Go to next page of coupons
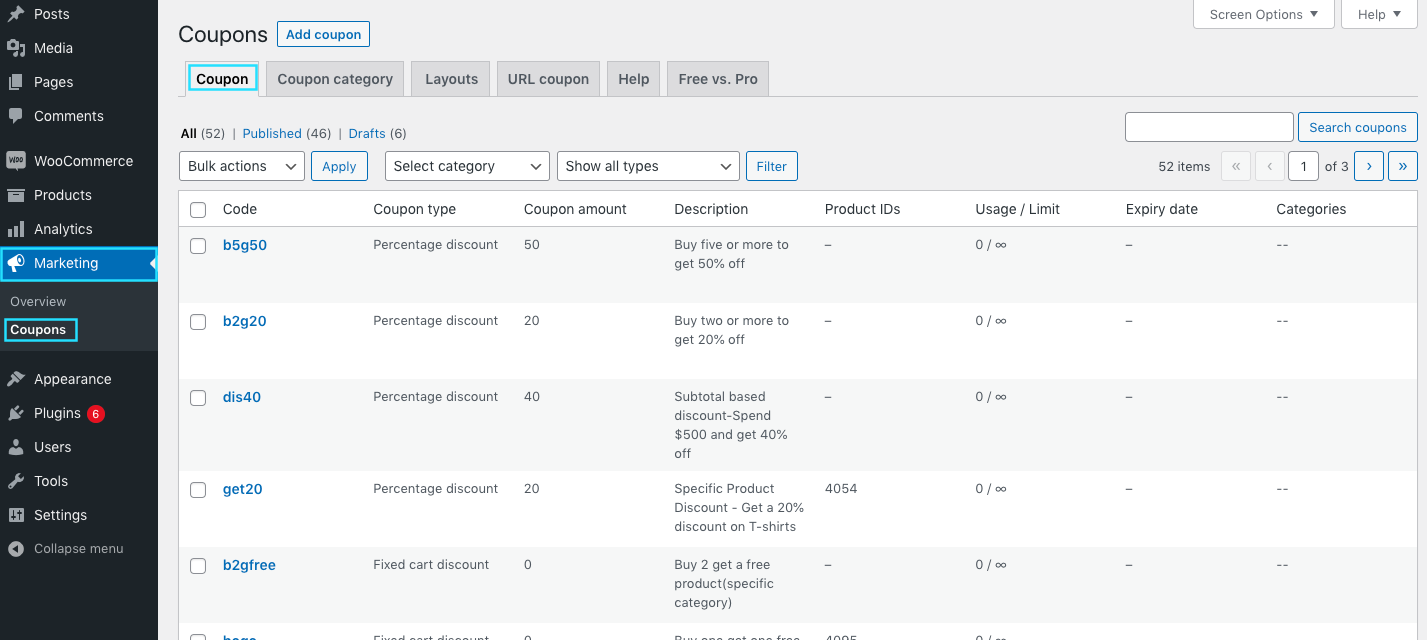 (1369, 166)
